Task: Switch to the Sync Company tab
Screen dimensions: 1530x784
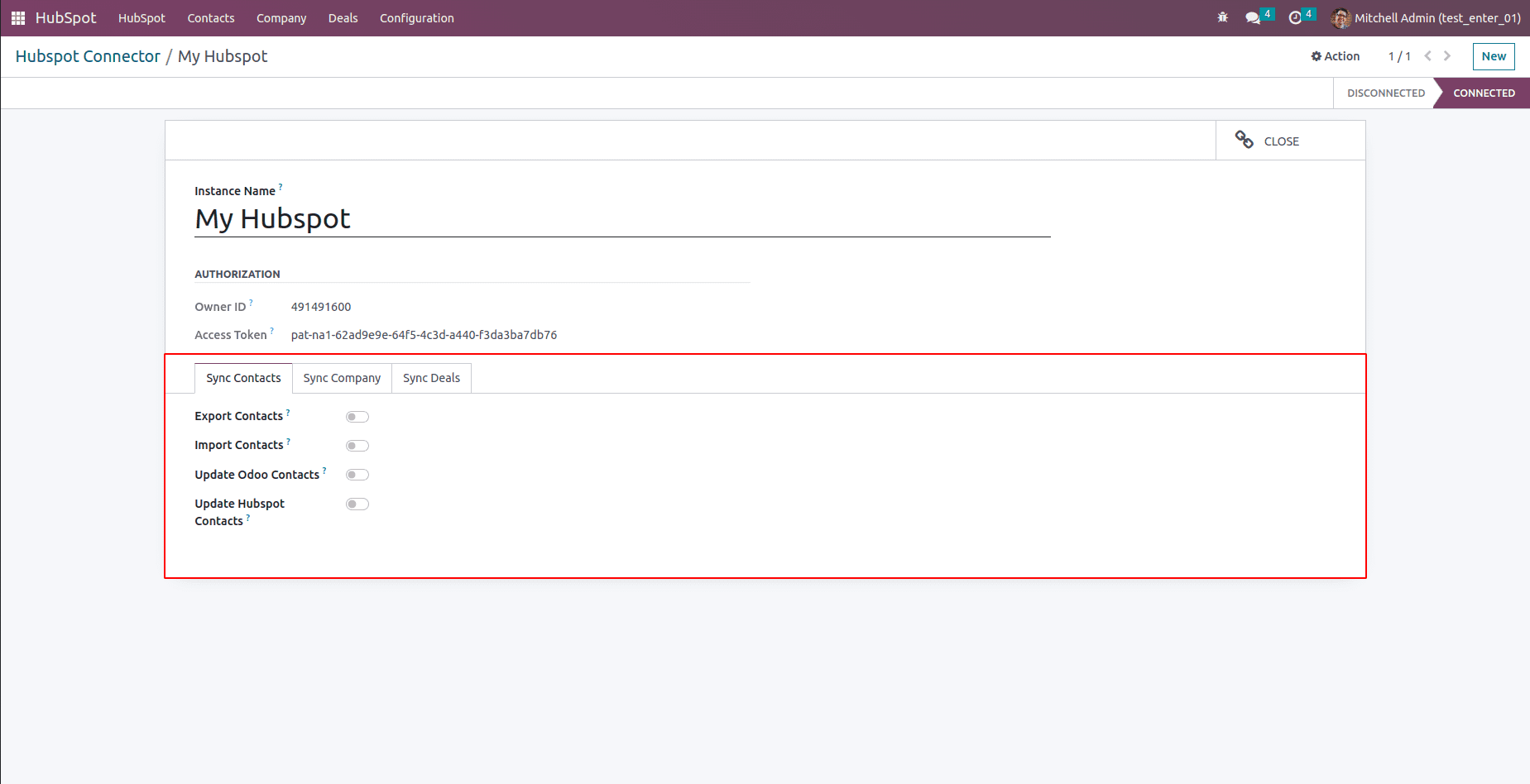Action: tap(342, 378)
